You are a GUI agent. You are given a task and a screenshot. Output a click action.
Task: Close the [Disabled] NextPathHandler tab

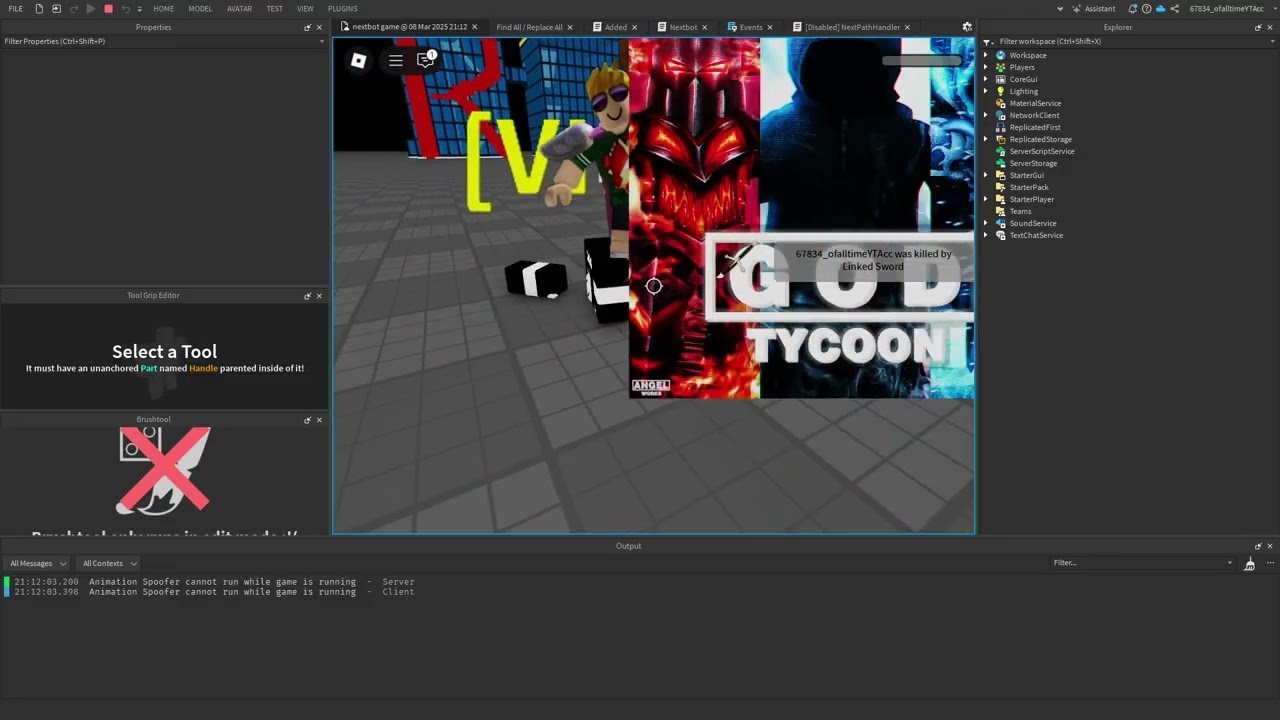click(907, 27)
